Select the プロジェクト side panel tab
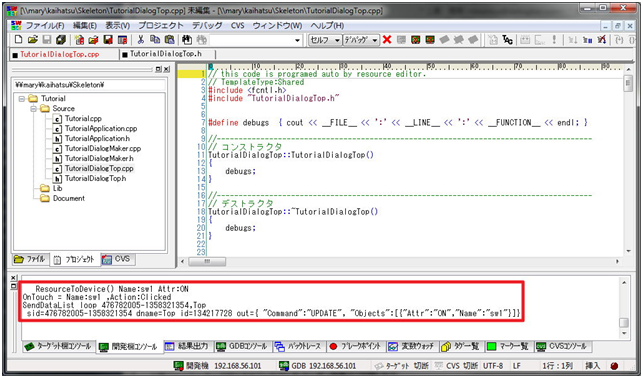Screen dimensions: 643x378 (x=74, y=260)
